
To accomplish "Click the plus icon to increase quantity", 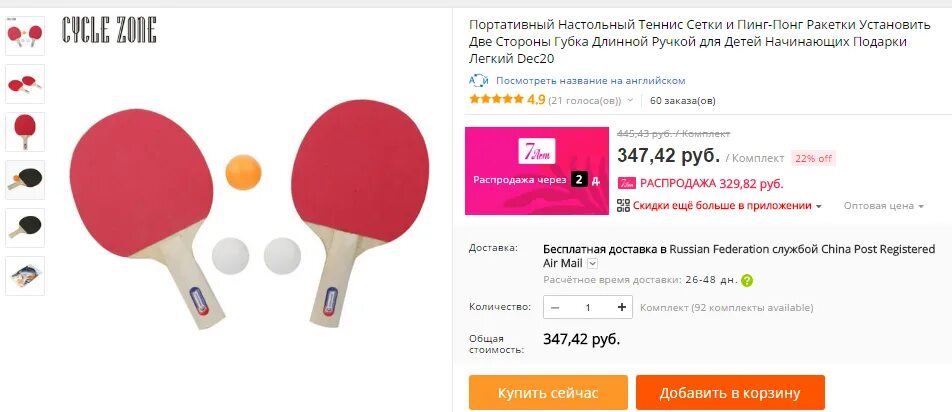I will (622, 307).
